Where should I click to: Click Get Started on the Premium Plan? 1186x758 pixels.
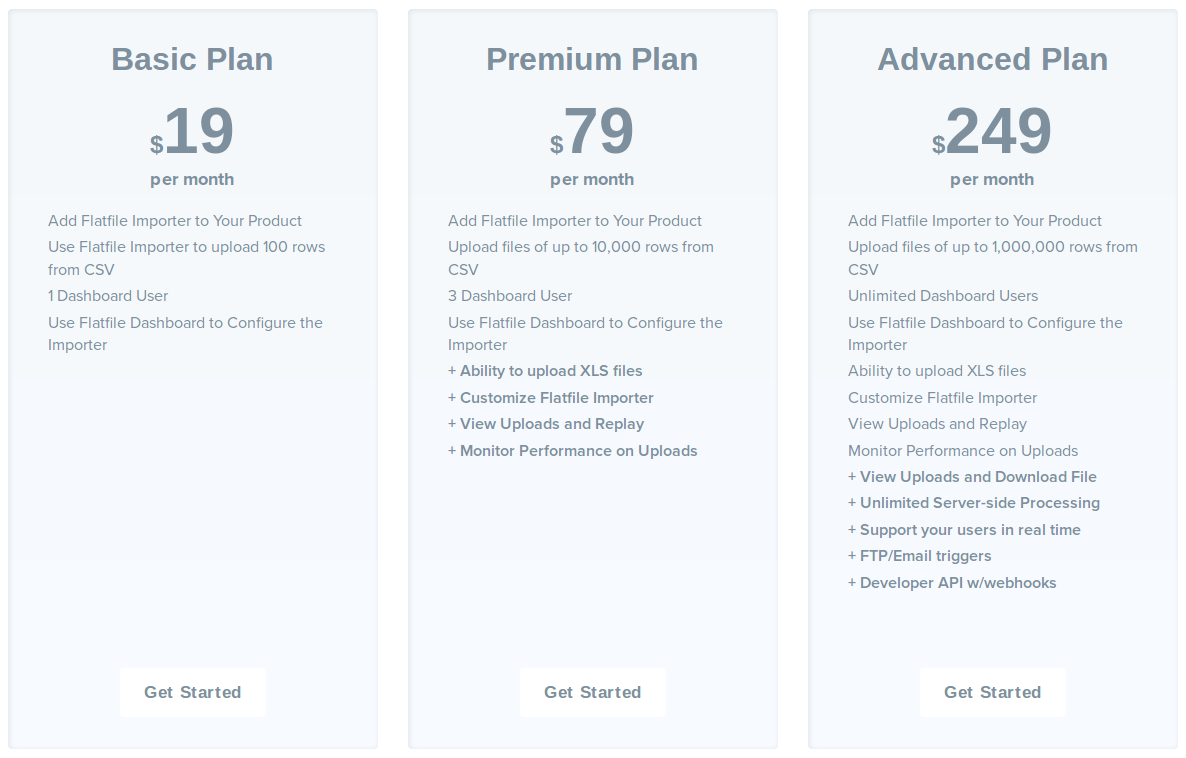tap(592, 692)
